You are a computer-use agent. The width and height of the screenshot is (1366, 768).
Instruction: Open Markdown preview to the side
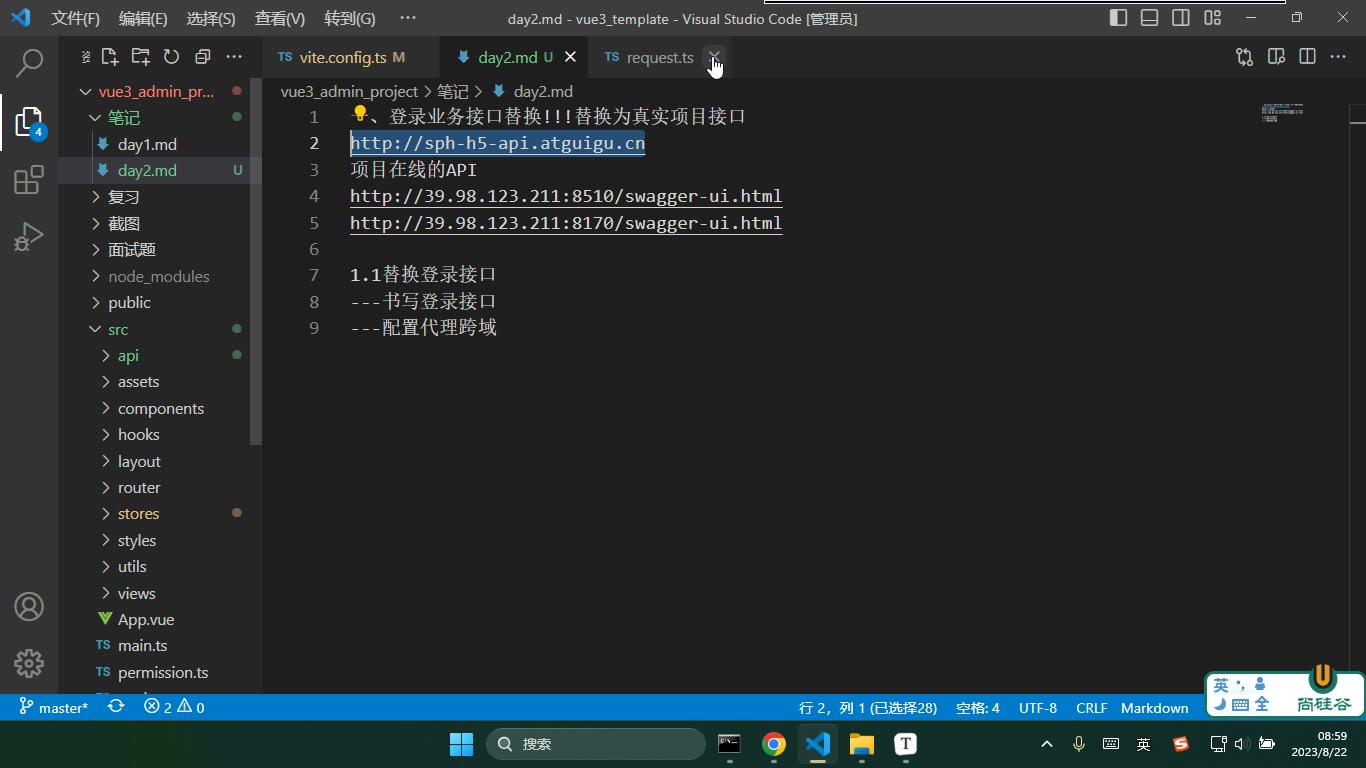click(1276, 57)
